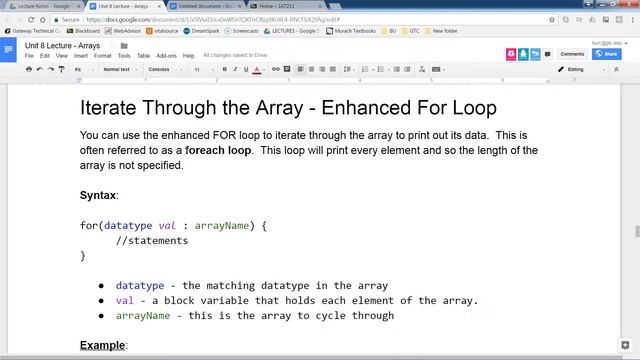
Task: Open the Format menu
Action: pyautogui.click(x=102, y=56)
